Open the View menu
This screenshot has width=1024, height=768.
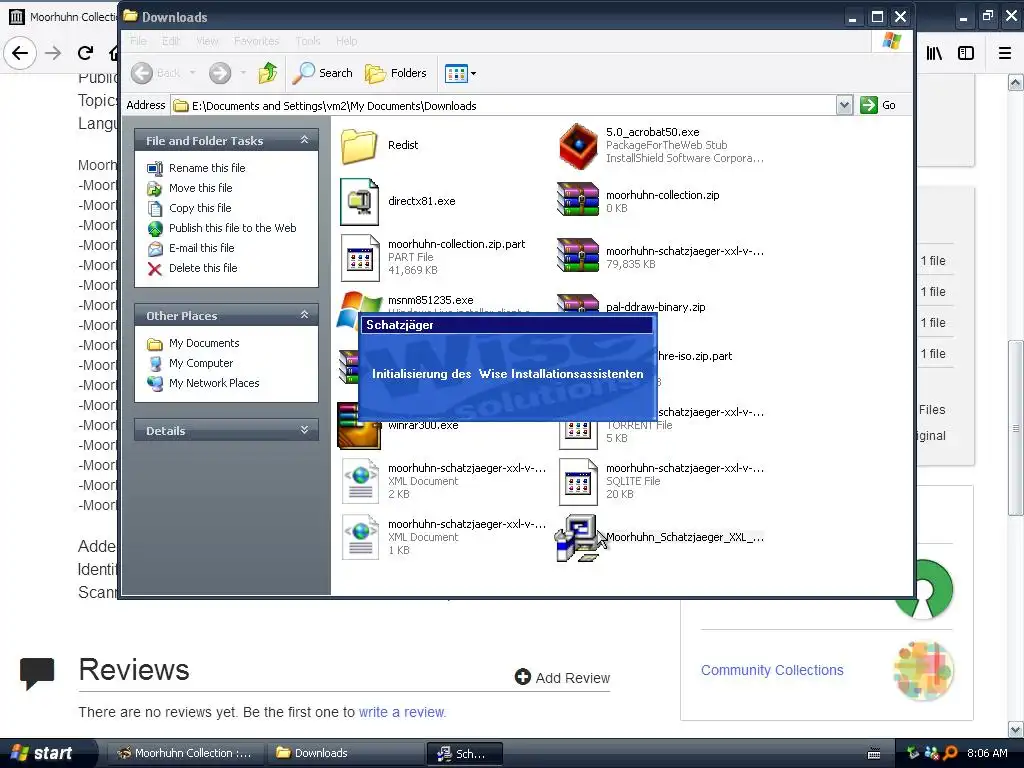(208, 41)
